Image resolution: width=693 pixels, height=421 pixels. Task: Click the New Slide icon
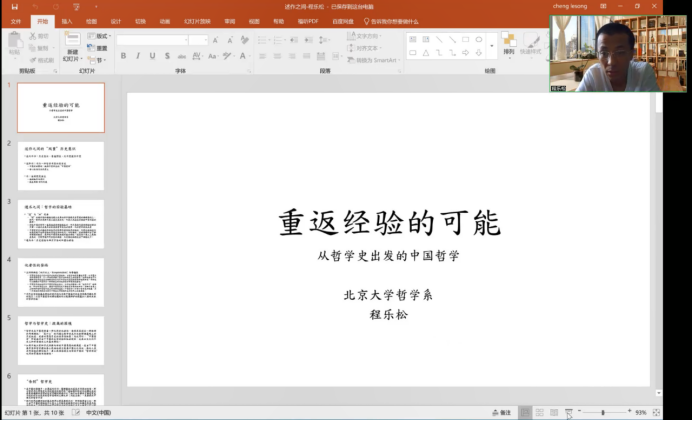(x=72, y=42)
